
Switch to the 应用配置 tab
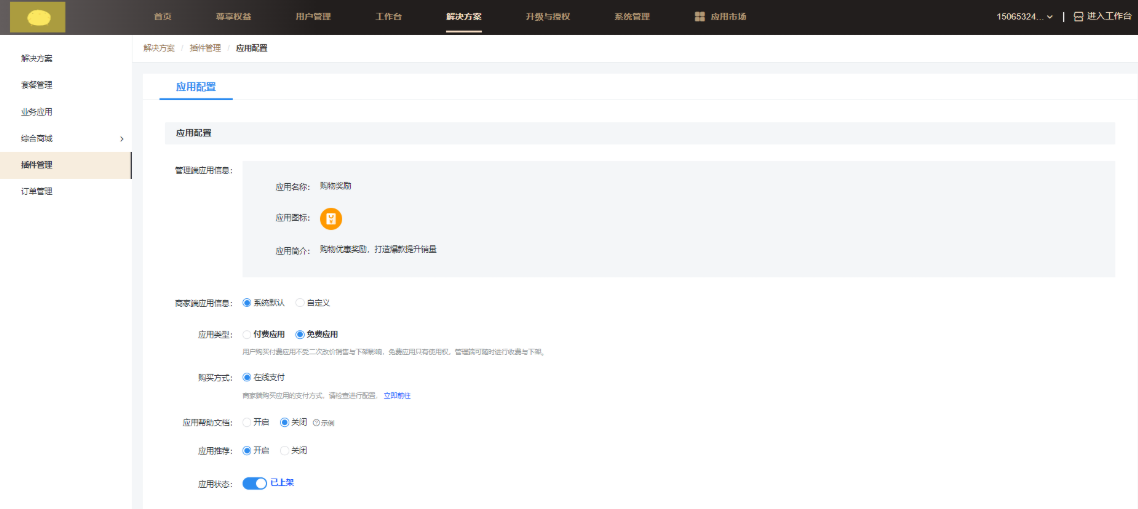(196, 87)
